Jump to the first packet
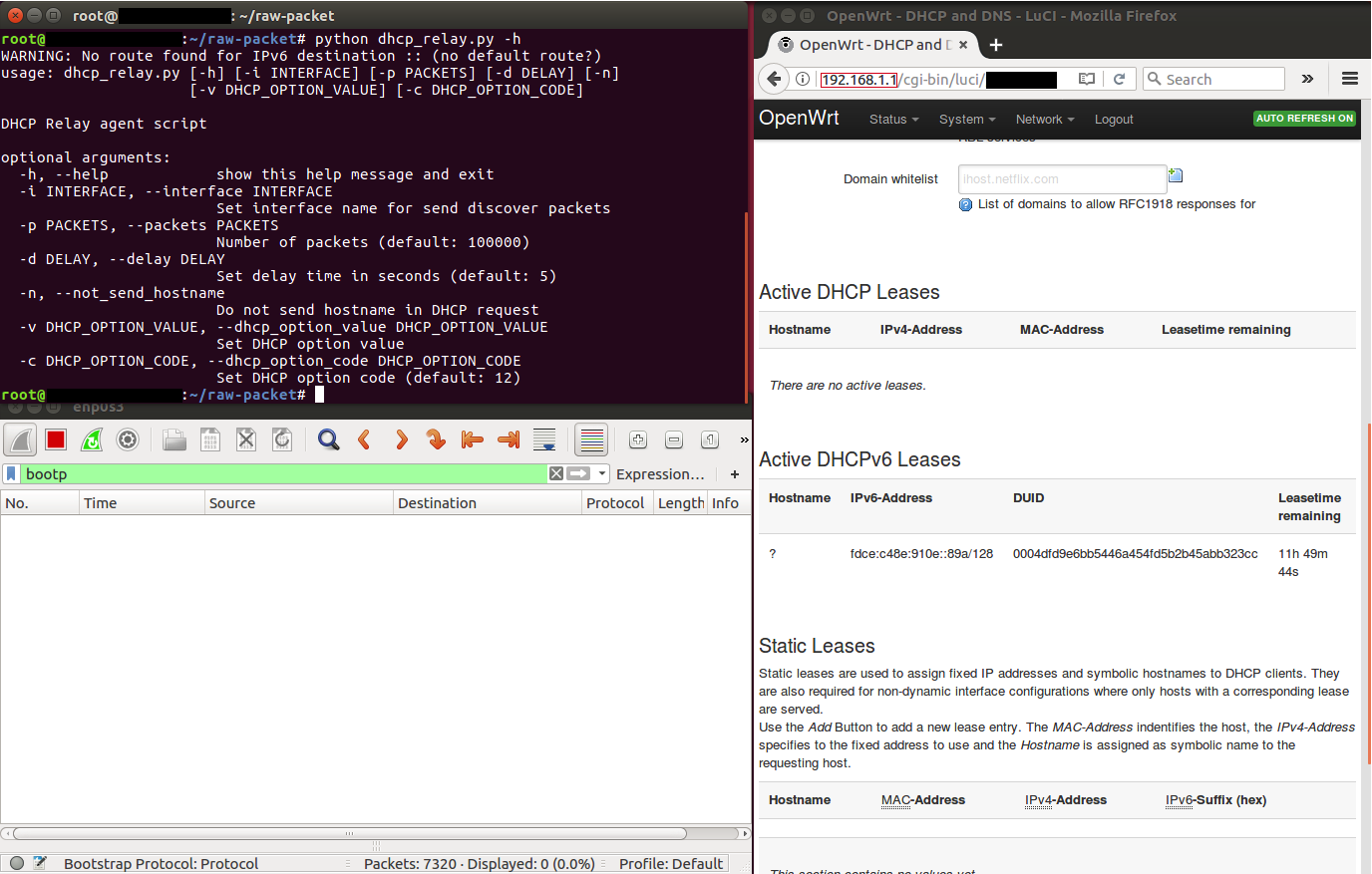This screenshot has height=874, width=1372. tap(472, 439)
